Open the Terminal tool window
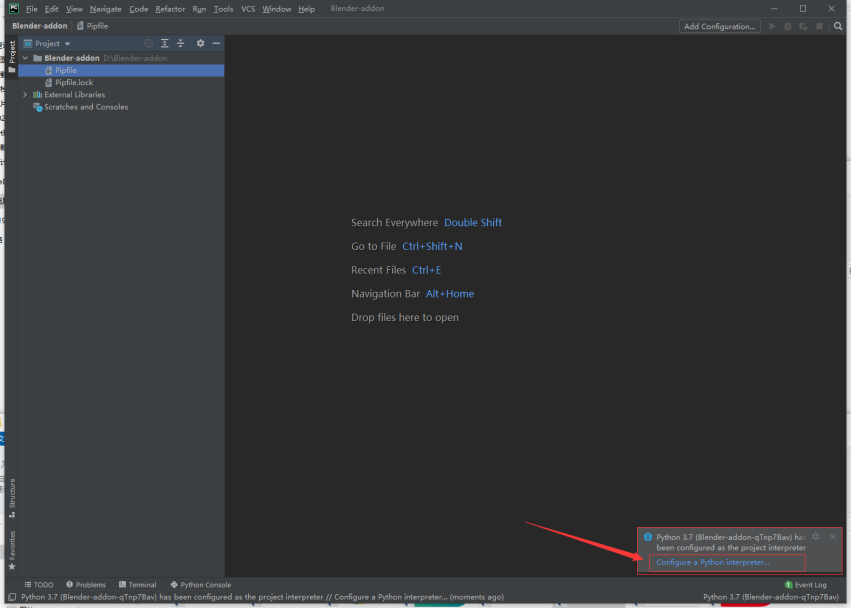The image size is (851, 608). [x=137, y=585]
